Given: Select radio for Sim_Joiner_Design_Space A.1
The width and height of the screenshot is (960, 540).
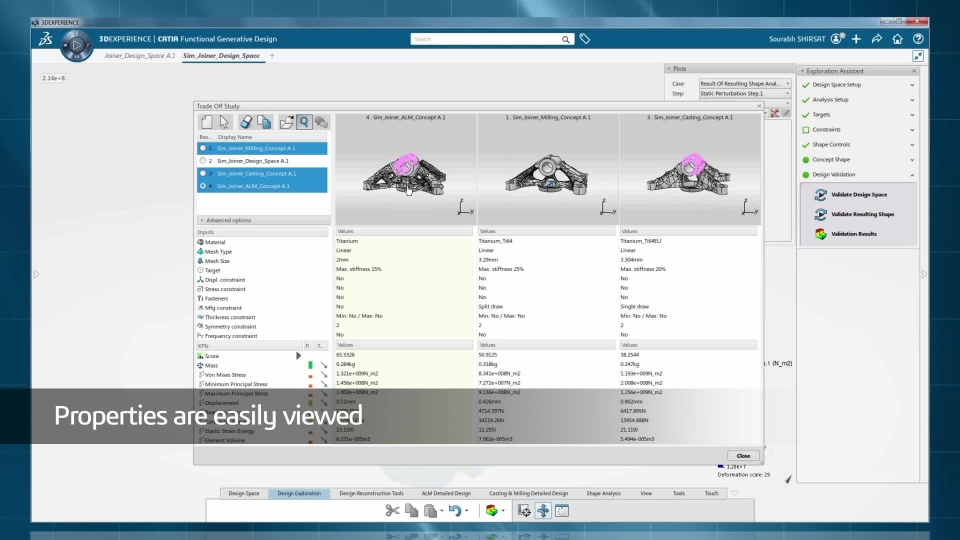Looking at the screenshot, I should point(203,161).
